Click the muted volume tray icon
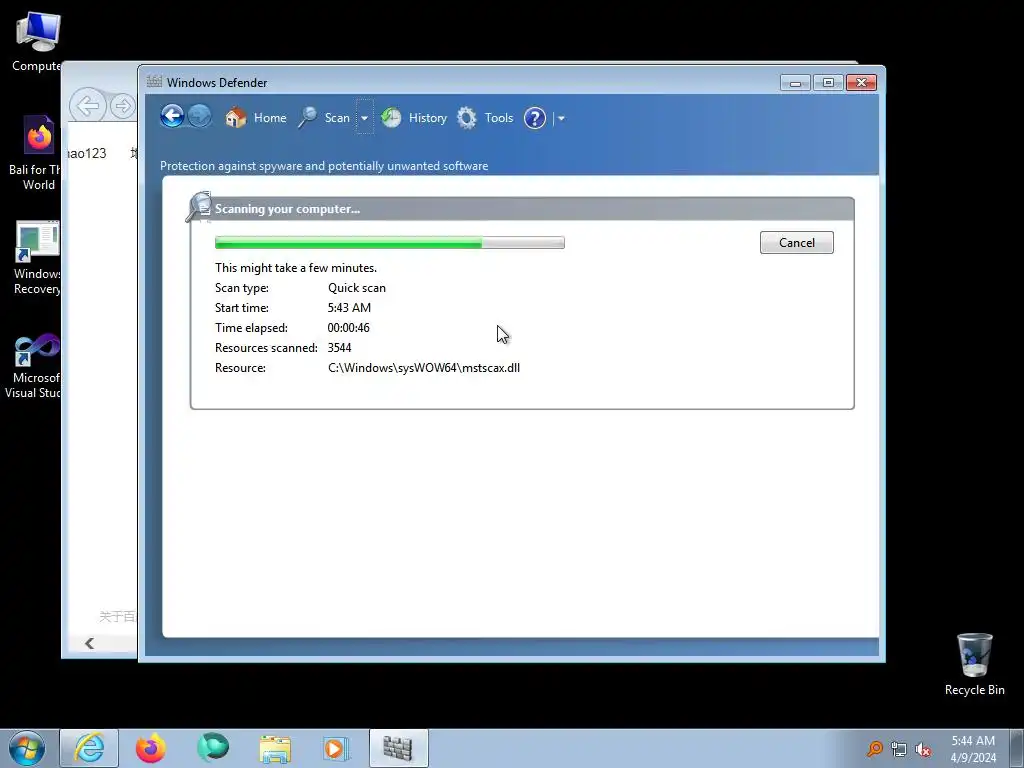 point(923,749)
